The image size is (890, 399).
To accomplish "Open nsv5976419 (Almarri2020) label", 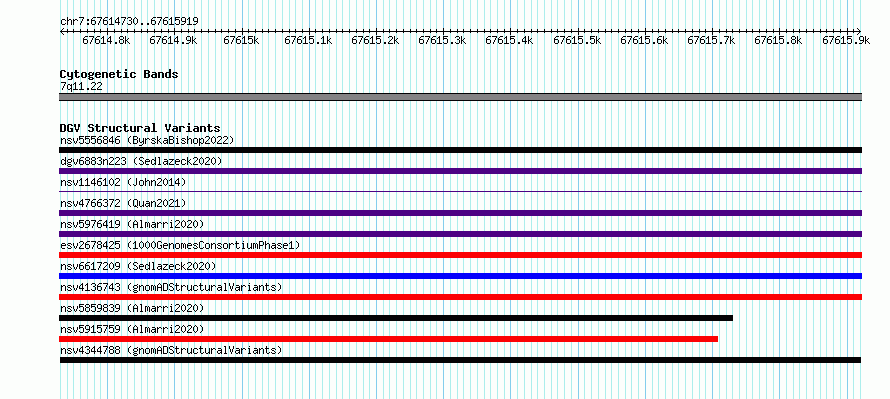I will 132,224.
